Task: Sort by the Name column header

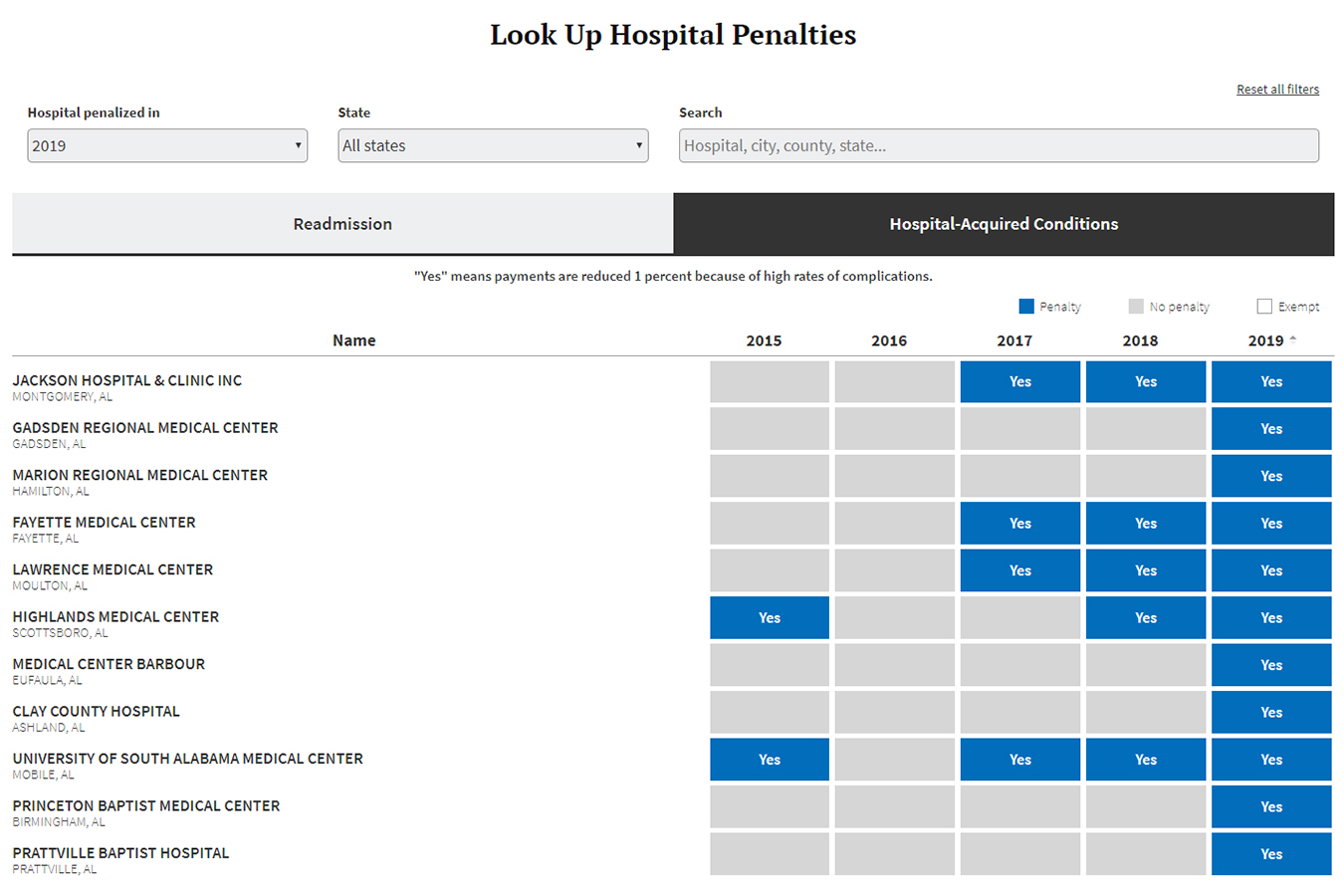Action: tap(353, 340)
